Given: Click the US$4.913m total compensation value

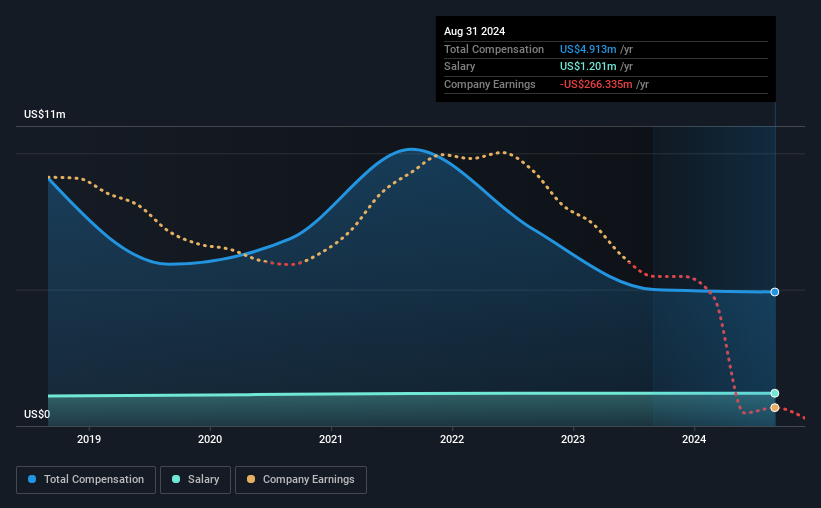Looking at the screenshot, I should tap(588, 49).
